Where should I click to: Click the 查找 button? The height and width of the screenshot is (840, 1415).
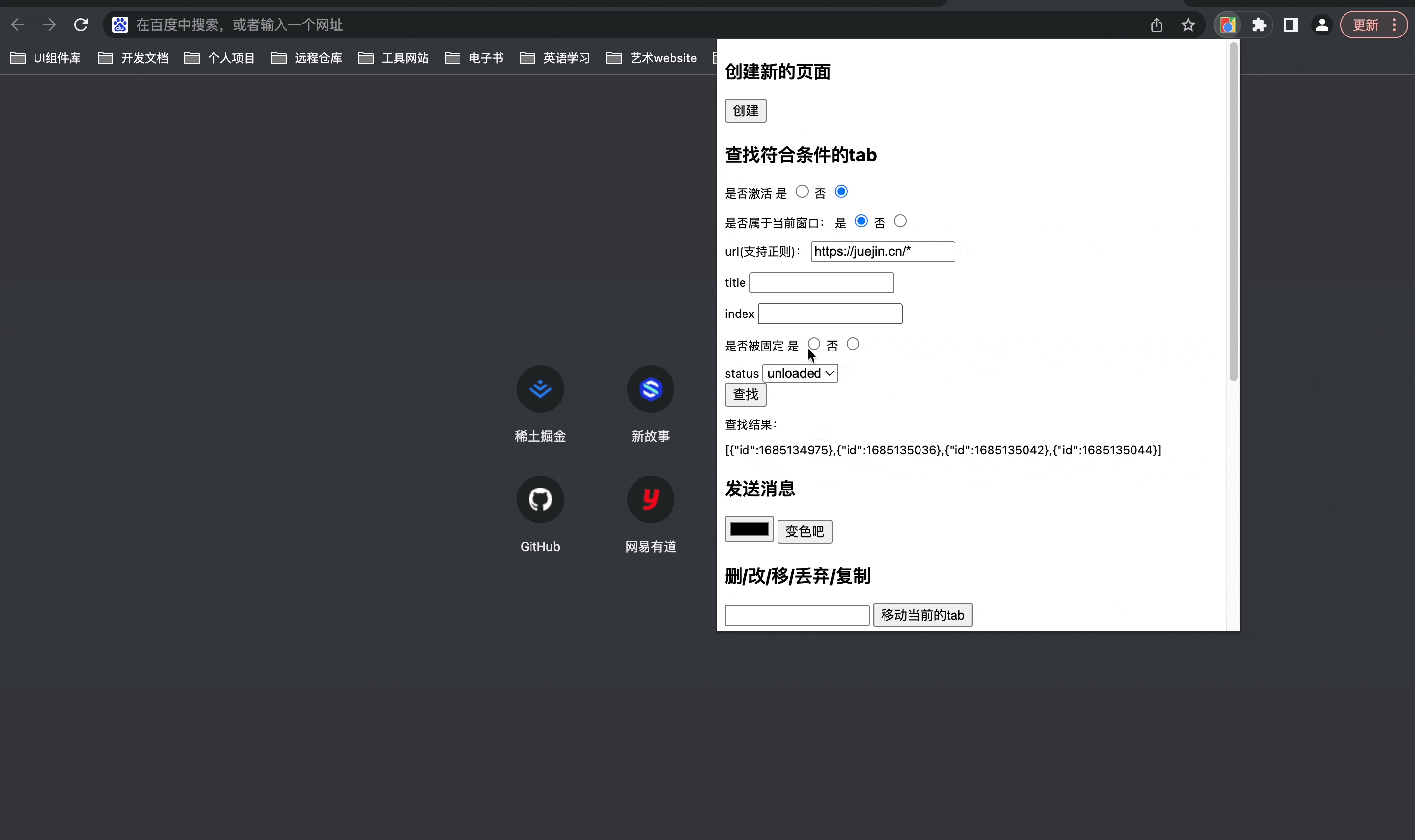745,394
